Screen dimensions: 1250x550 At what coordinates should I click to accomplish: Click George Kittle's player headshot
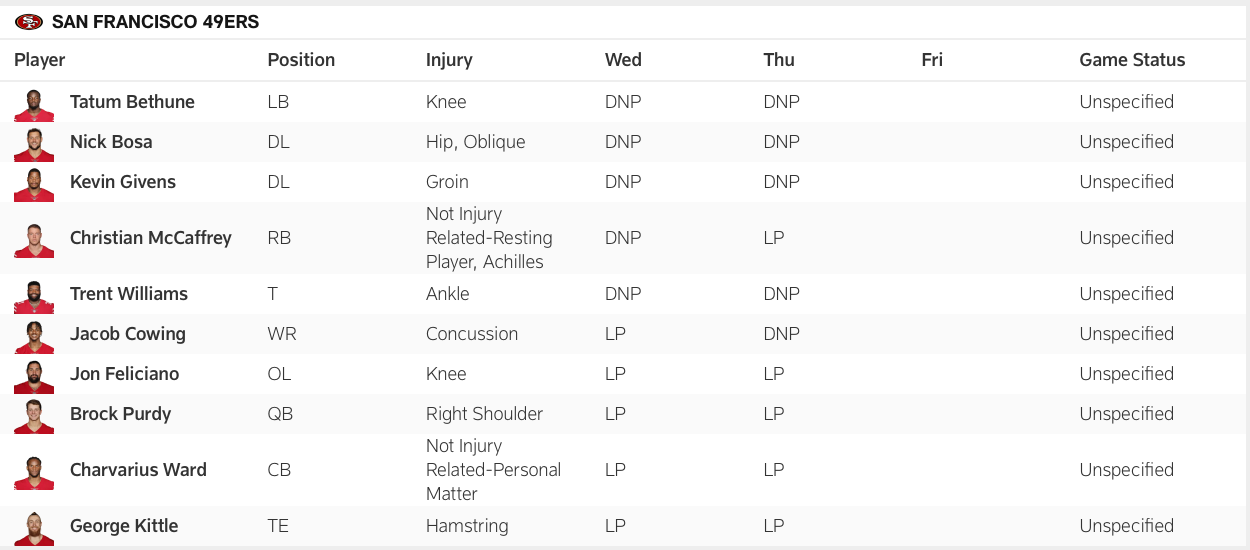point(34,528)
